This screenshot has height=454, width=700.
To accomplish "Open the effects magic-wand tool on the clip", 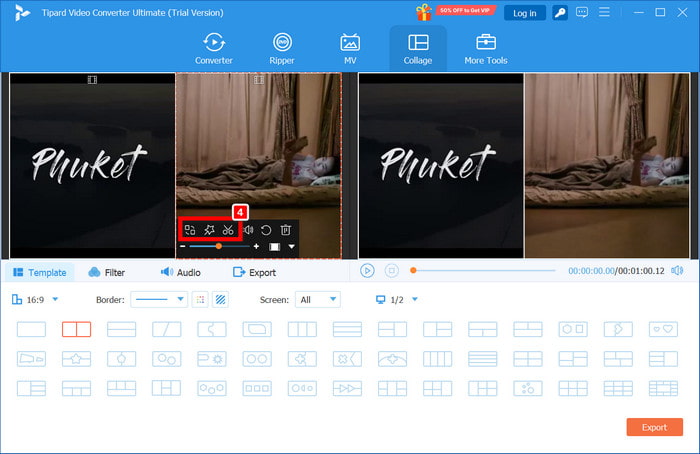I will tap(209, 230).
